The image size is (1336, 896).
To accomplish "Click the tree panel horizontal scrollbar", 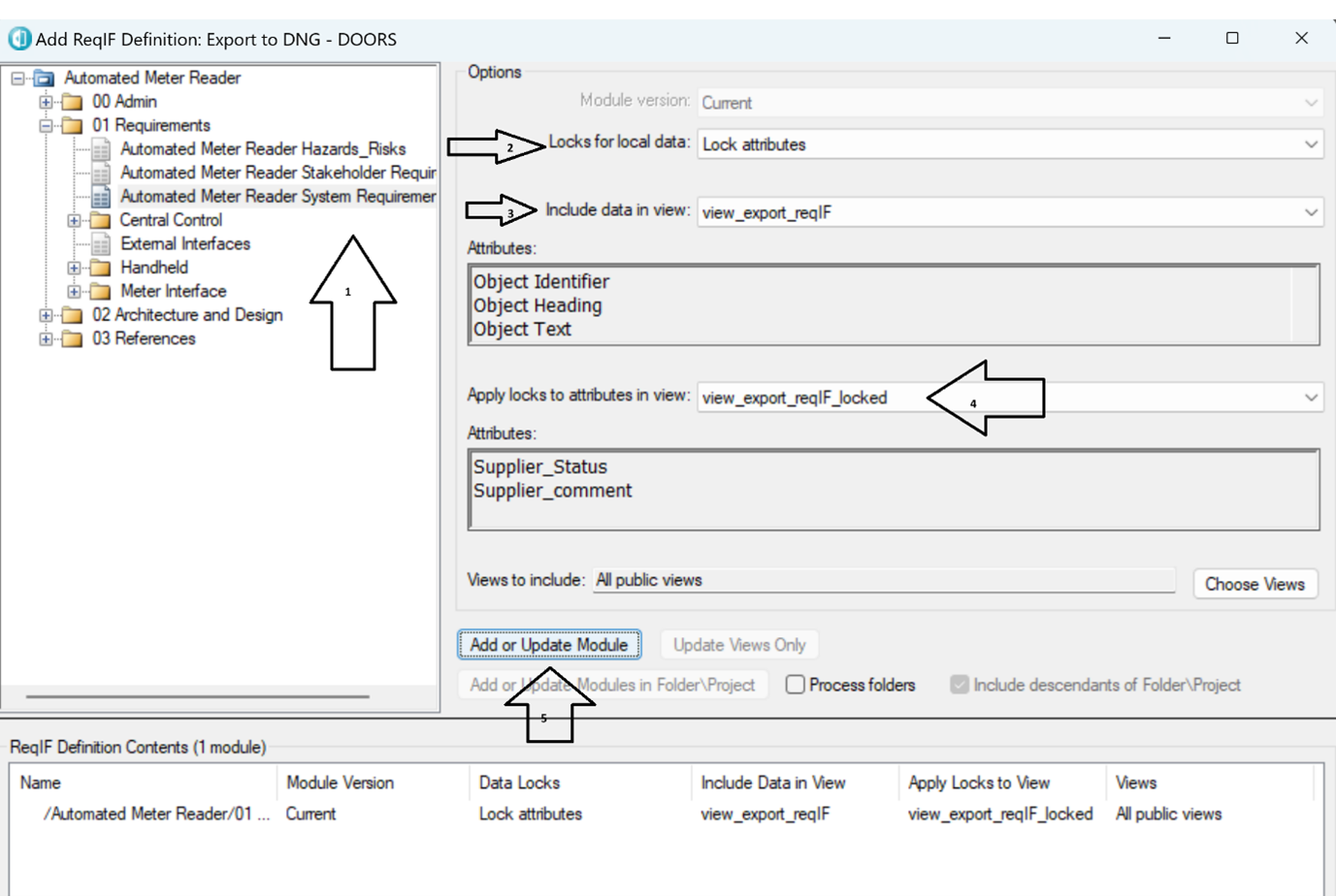I will [197, 696].
